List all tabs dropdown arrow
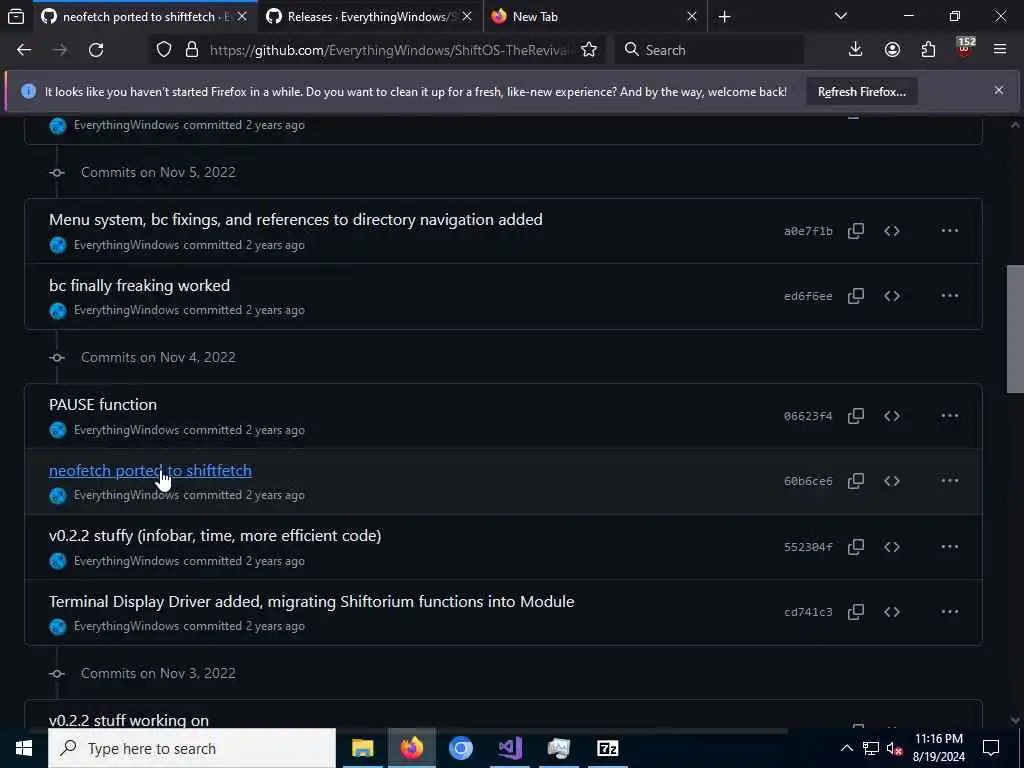The height and width of the screenshot is (768, 1024). [x=841, y=16]
